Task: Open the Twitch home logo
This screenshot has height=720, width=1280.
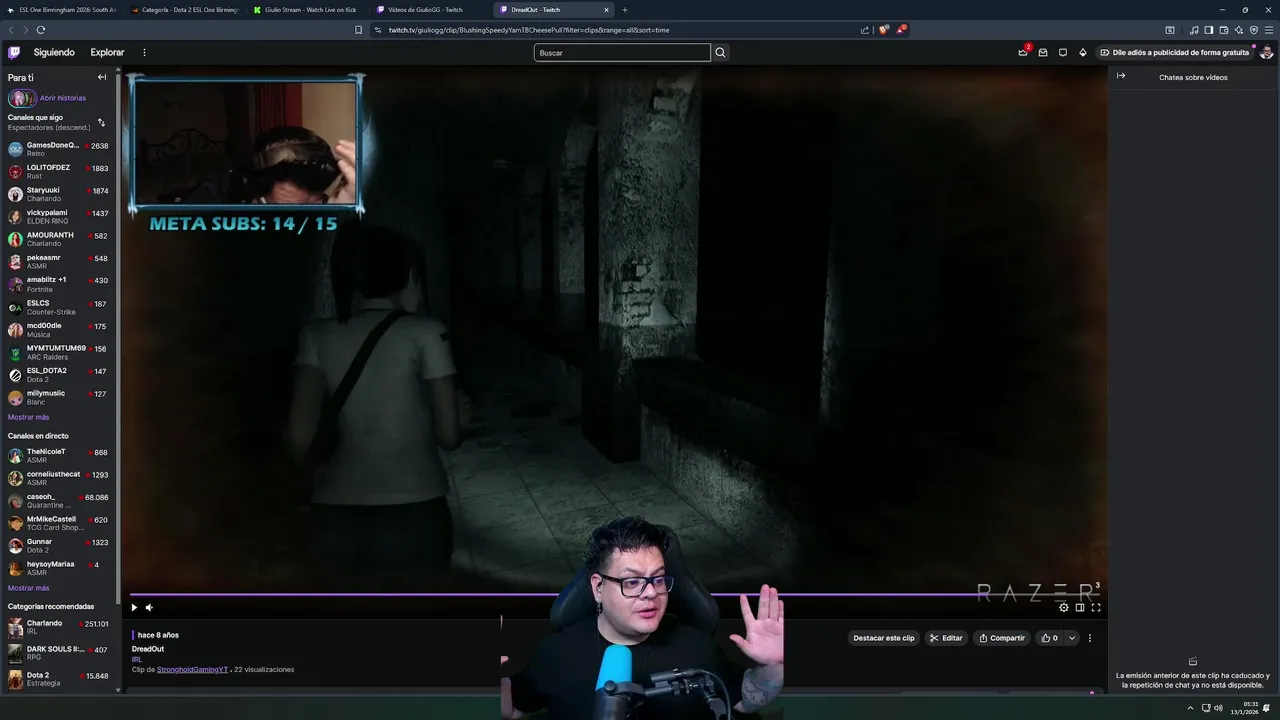Action: (x=14, y=52)
